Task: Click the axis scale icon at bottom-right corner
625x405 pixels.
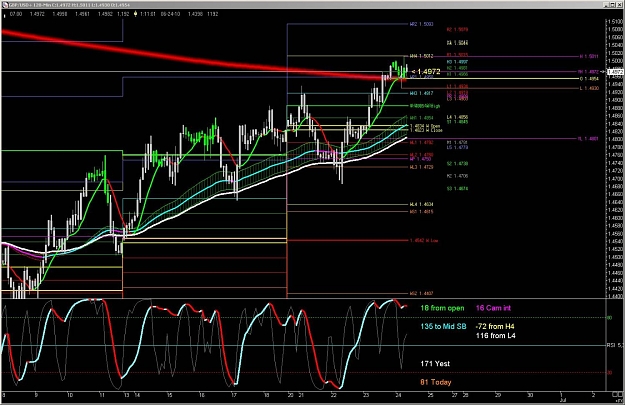Action: [x=617, y=395]
